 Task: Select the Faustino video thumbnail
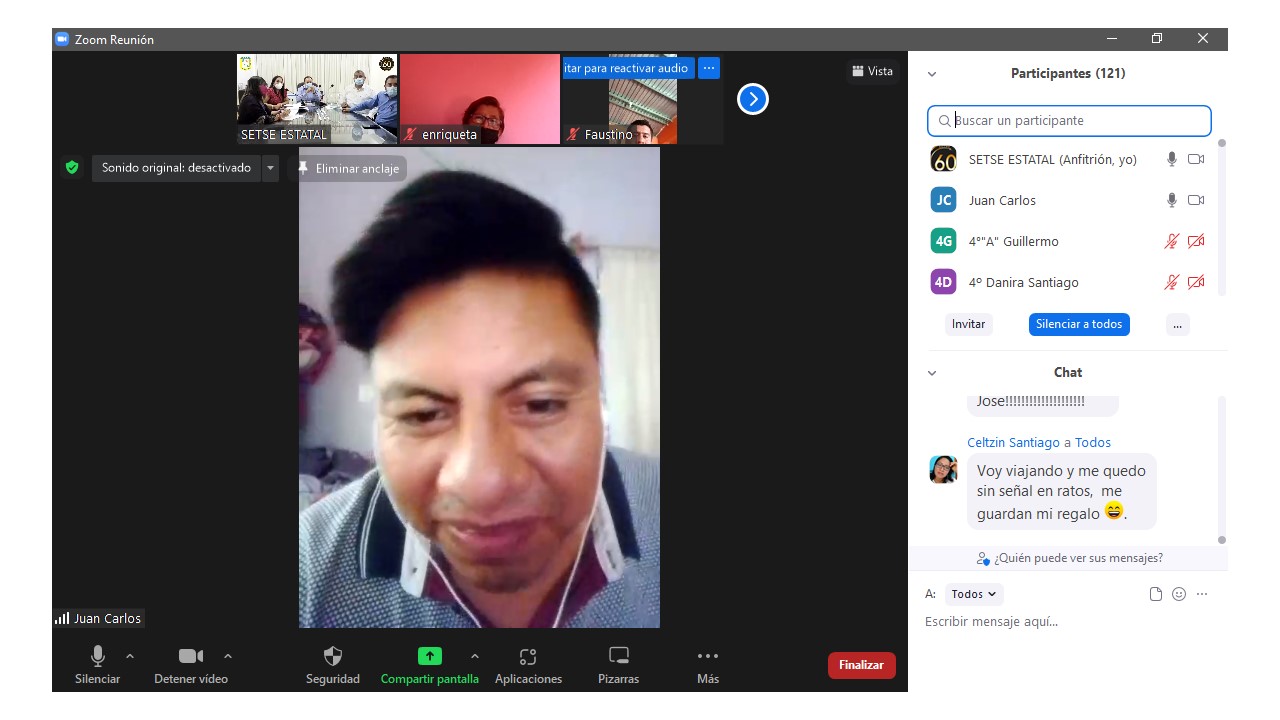click(x=642, y=99)
